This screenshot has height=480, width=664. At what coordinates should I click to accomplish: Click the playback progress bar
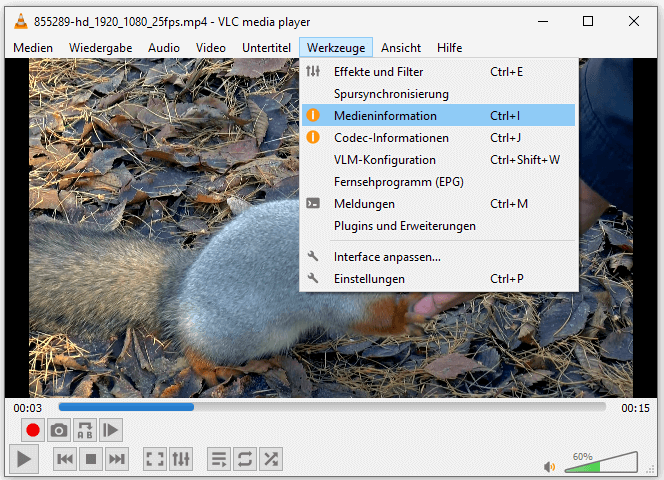332,407
